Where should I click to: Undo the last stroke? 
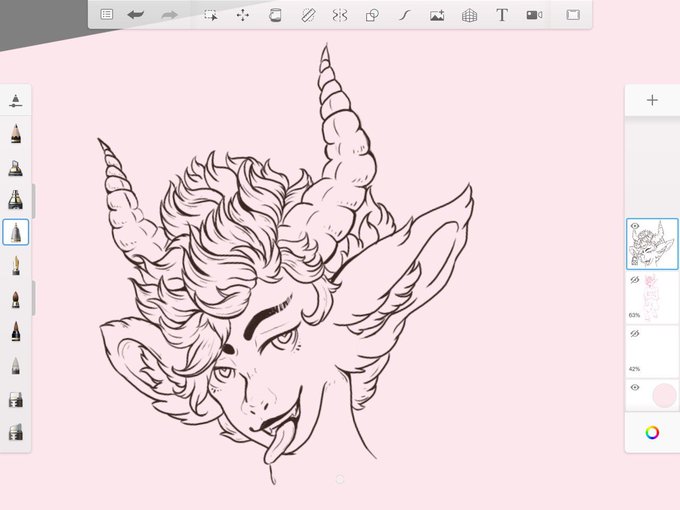tap(136, 15)
